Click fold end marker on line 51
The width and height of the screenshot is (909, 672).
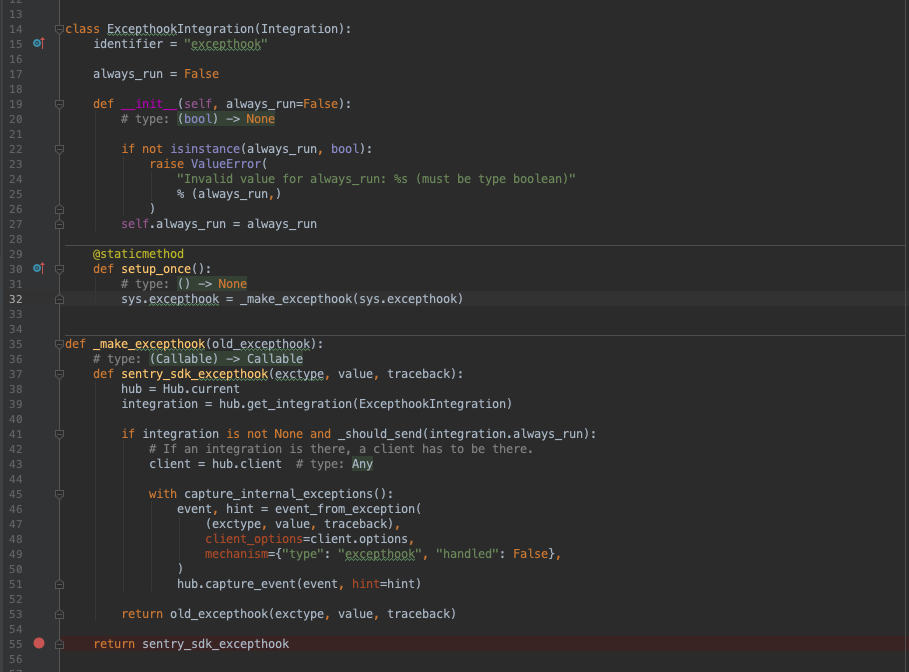tap(59, 584)
